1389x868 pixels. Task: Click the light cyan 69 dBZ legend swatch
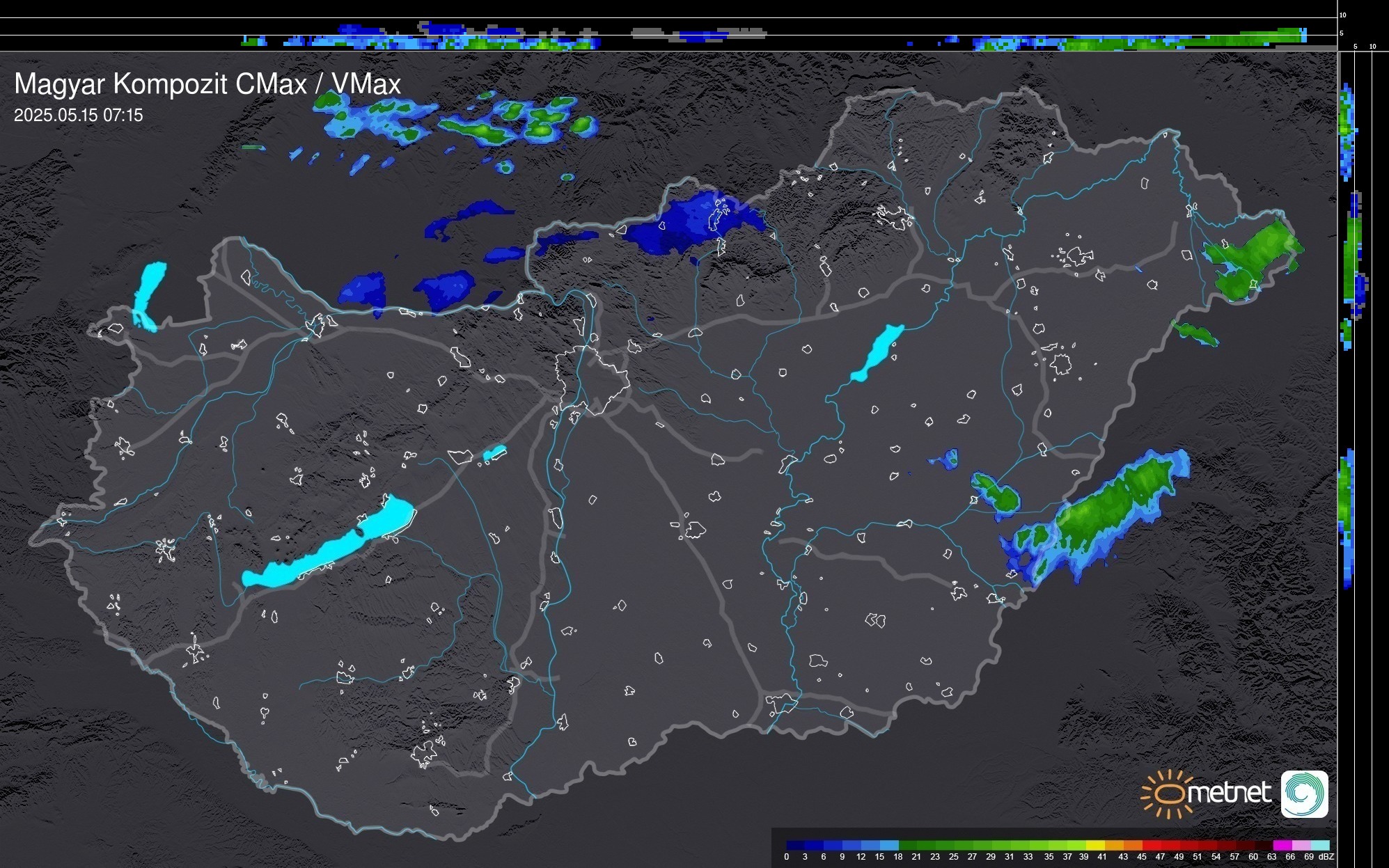pyautogui.click(x=1319, y=846)
